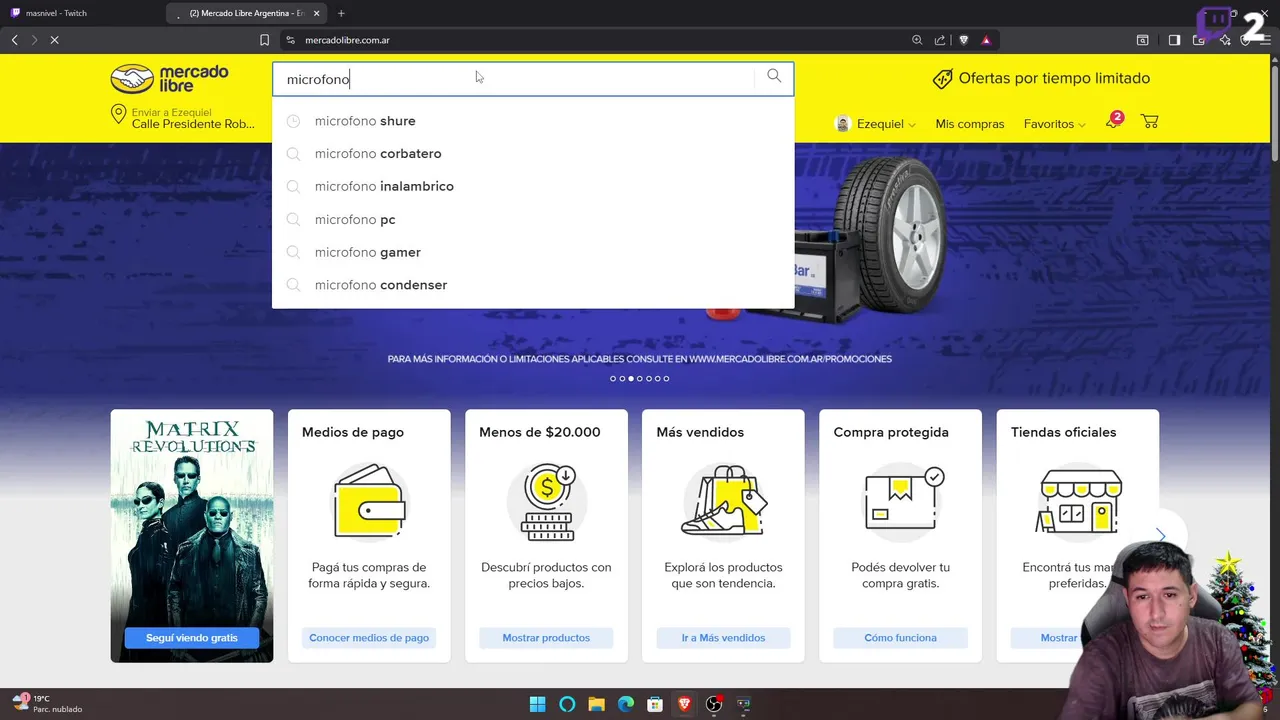Viewport: 1280px width, 720px height.
Task: Select the last banner carousel dot
Action: coord(666,379)
